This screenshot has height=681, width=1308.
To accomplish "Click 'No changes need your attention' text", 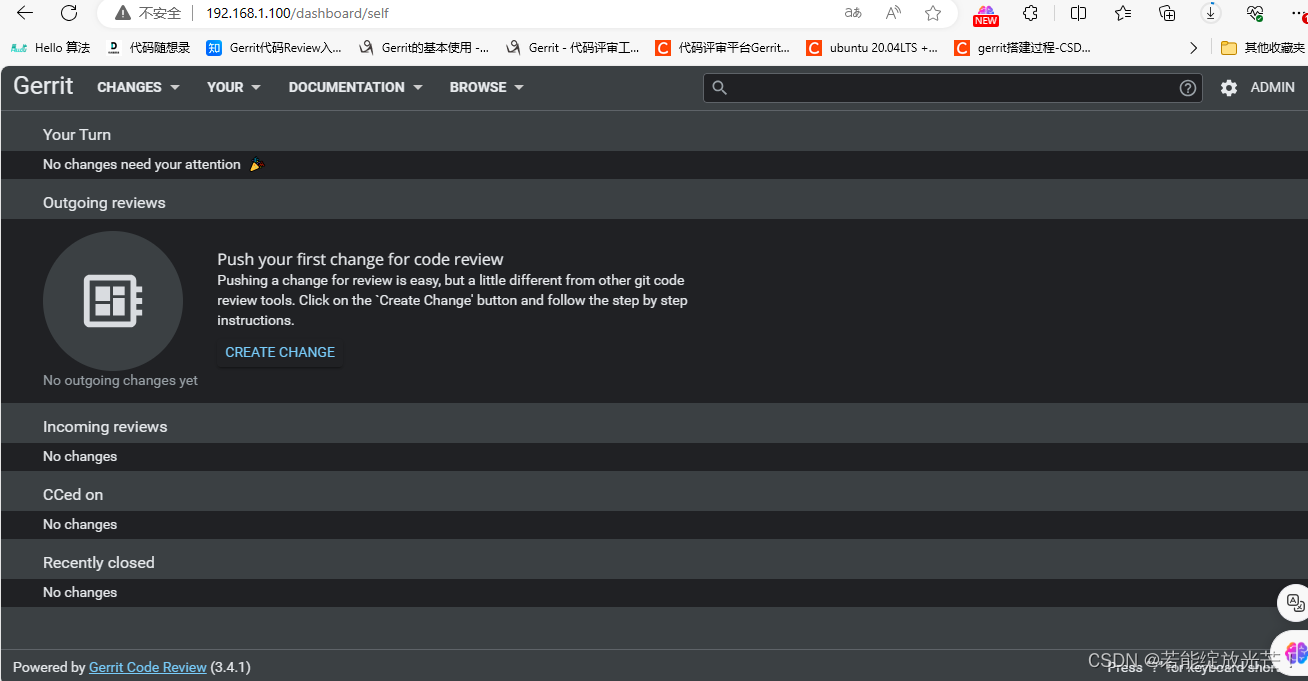I will point(142,164).
